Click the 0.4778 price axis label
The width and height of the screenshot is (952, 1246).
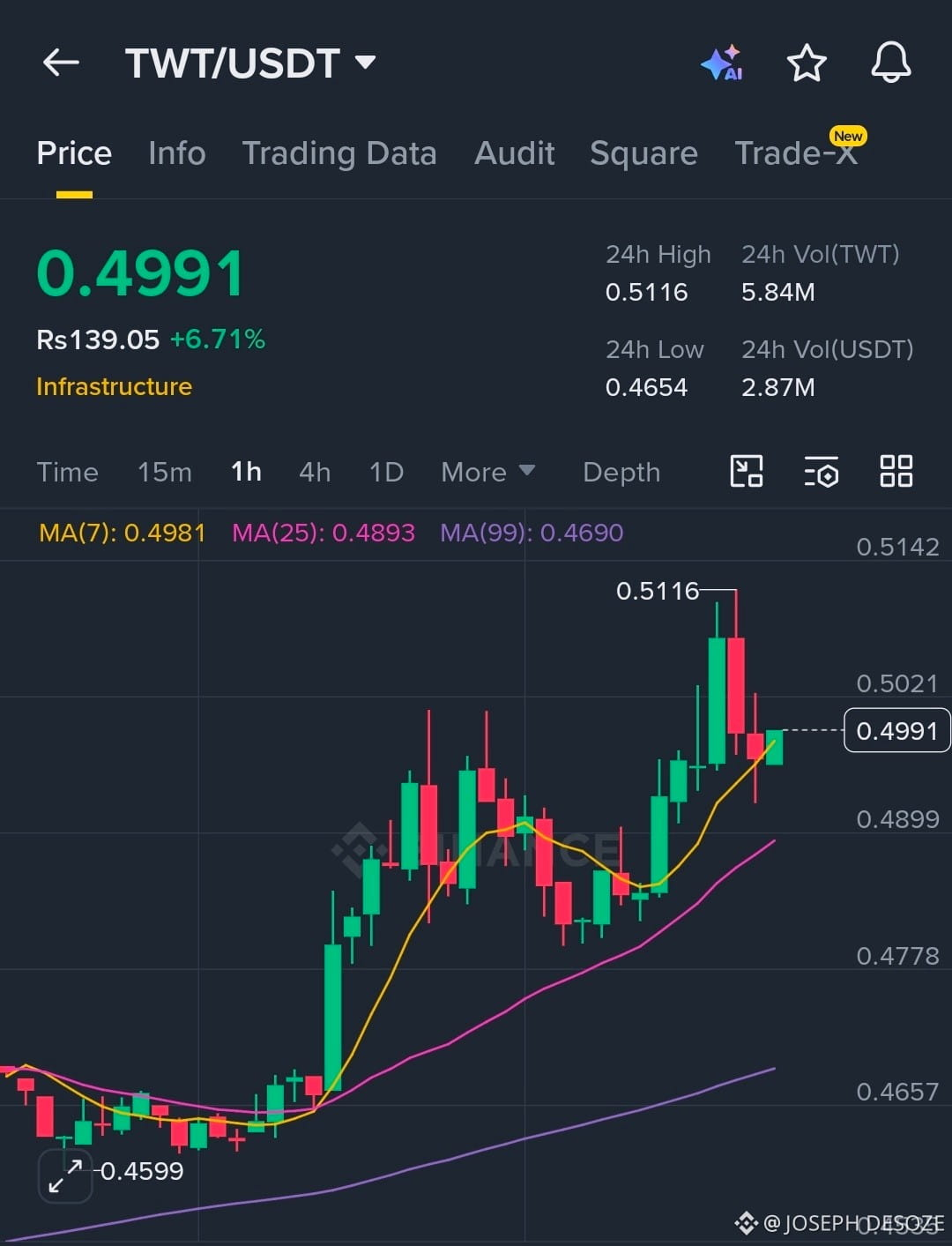pos(897,956)
